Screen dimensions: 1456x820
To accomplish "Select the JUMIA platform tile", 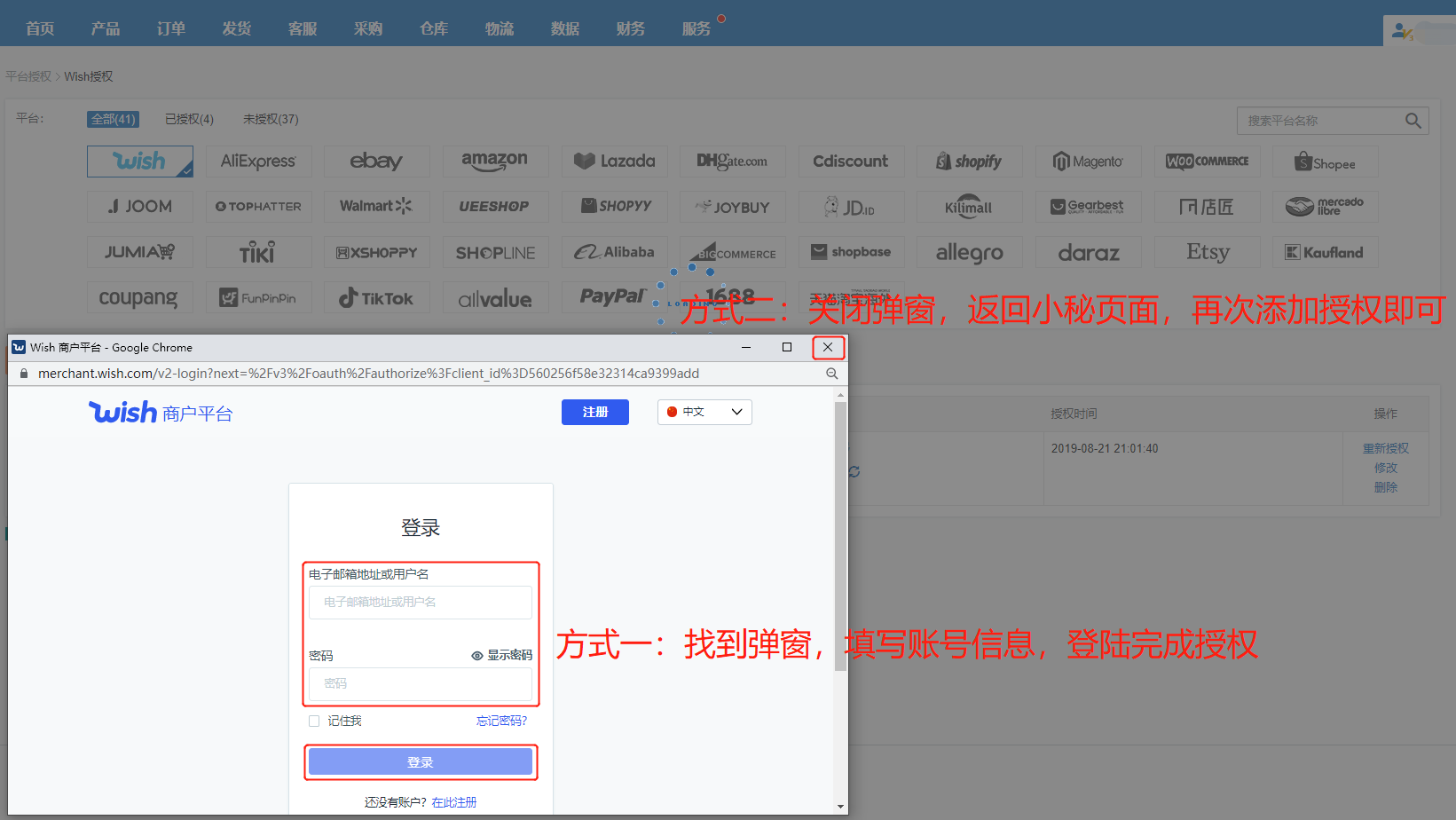I will click(x=140, y=252).
